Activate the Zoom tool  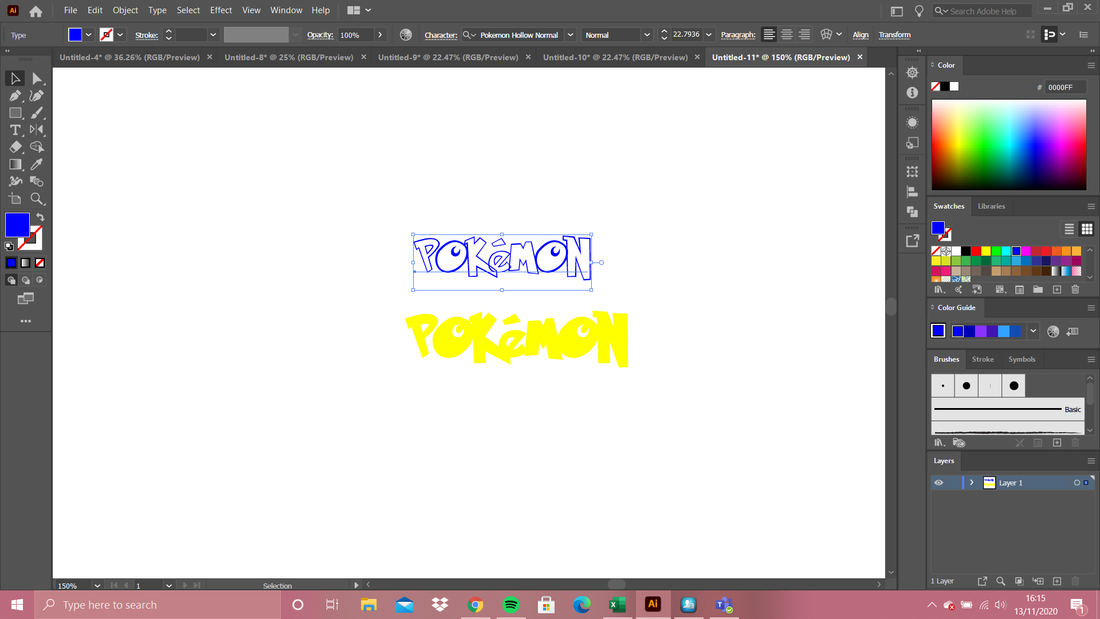pos(37,199)
